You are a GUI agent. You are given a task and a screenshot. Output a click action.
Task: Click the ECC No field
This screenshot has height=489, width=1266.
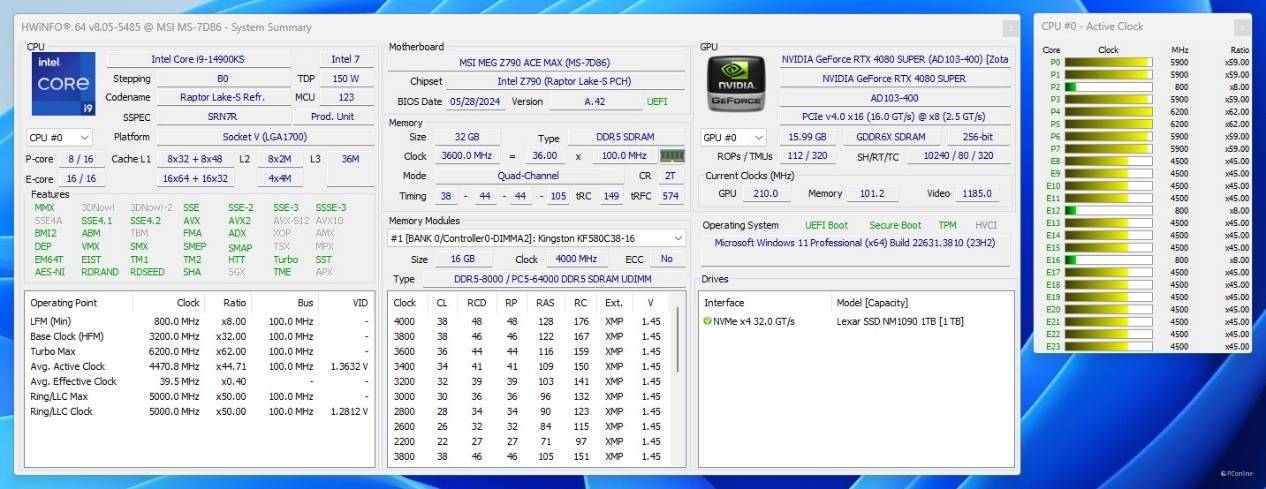(x=667, y=259)
